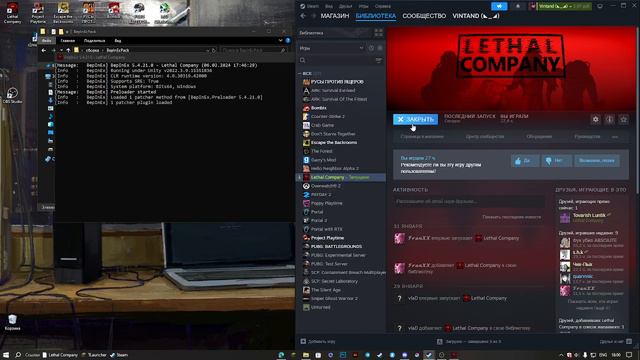The height and width of the screenshot is (360, 640).
Task: Select Escape the Backrooms in the library
Action: click(333, 142)
